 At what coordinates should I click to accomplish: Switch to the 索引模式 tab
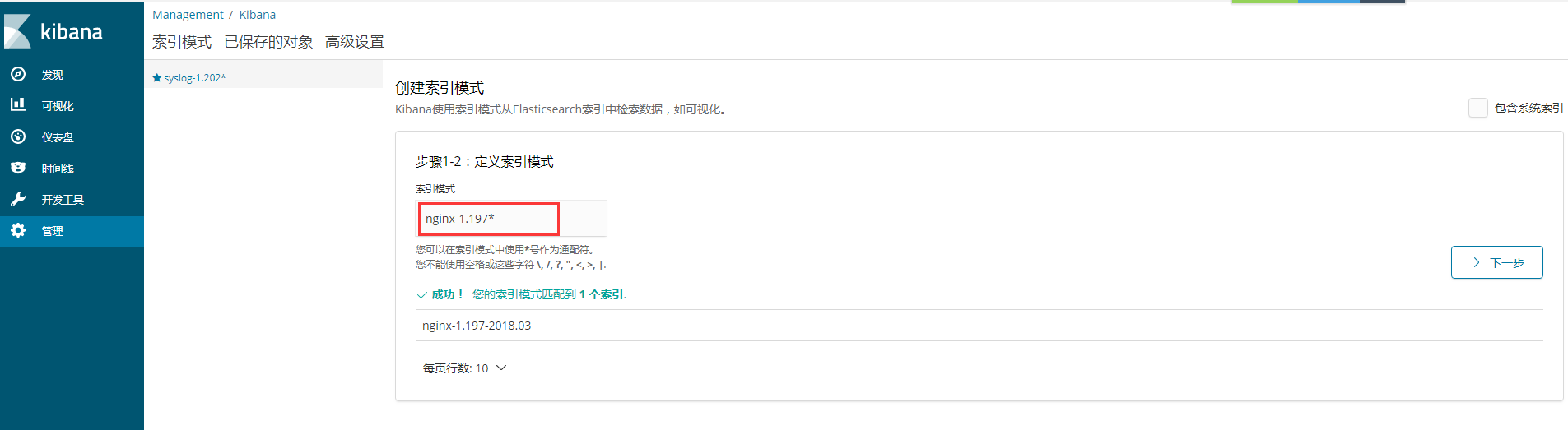pos(182,42)
